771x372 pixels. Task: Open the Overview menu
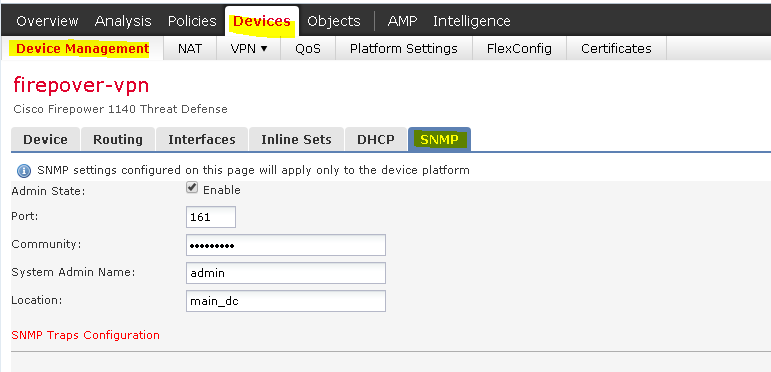47,21
